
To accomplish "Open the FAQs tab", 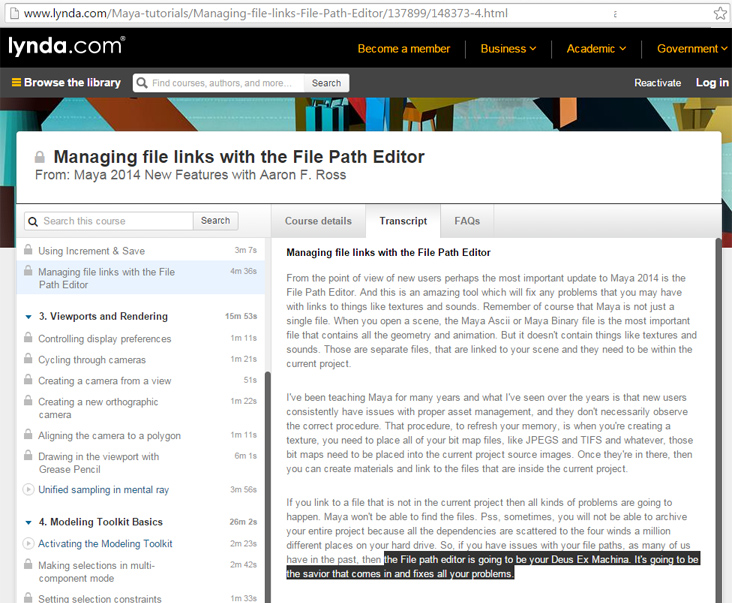I will point(467,221).
